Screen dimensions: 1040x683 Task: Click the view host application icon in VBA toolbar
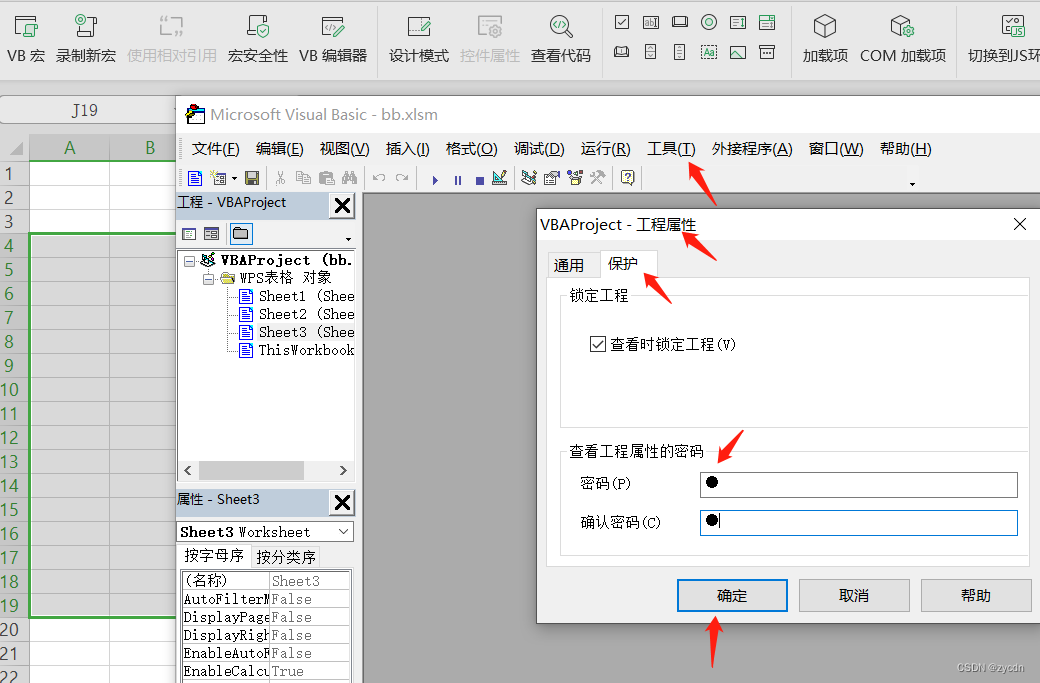click(x=195, y=178)
